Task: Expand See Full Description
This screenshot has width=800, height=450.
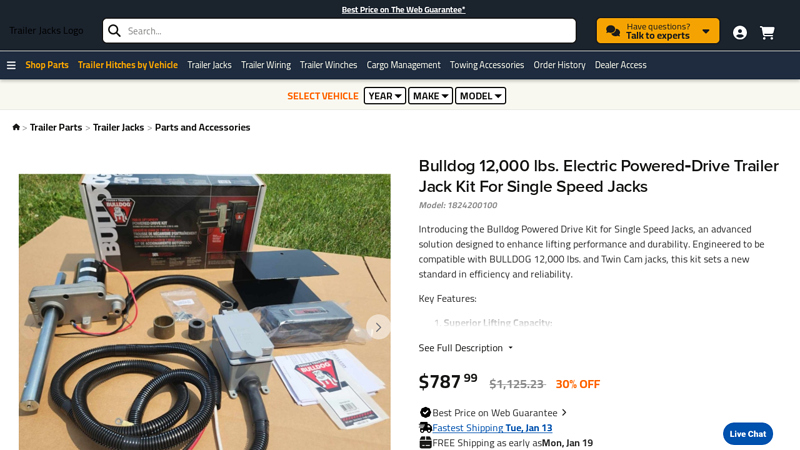Action: point(465,348)
